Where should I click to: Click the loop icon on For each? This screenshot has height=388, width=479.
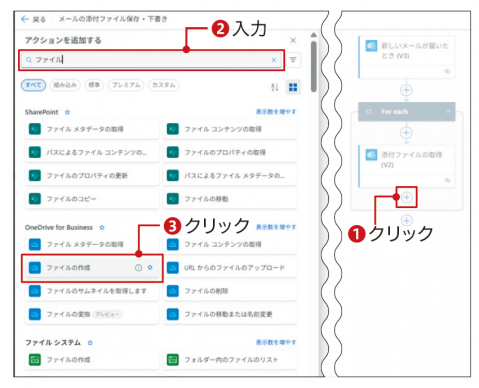[x=369, y=112]
